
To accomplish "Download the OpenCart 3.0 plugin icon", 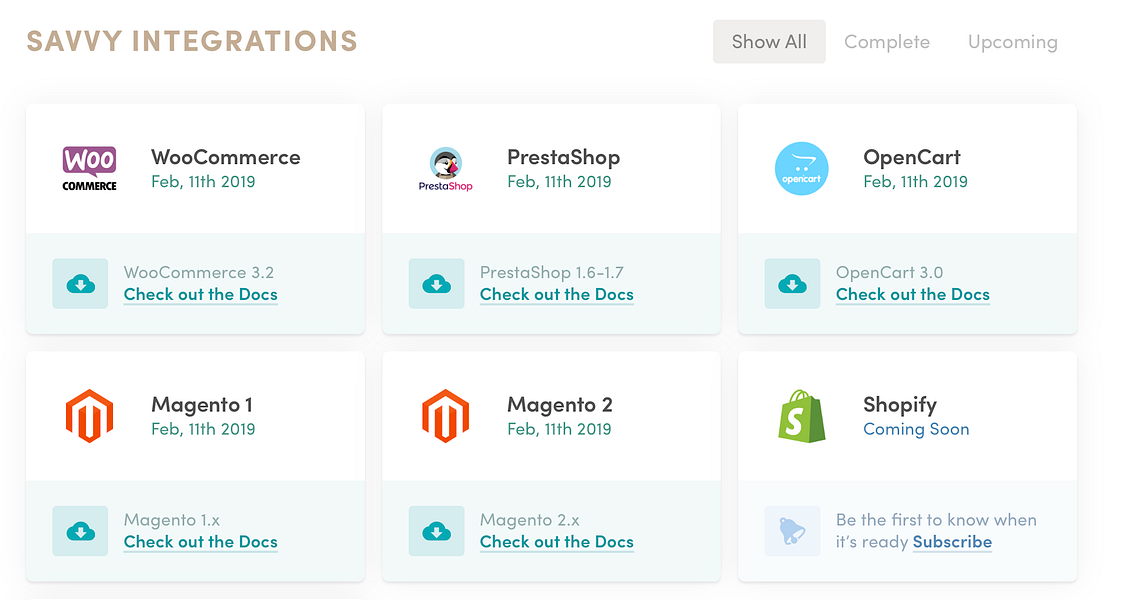I will [x=793, y=284].
